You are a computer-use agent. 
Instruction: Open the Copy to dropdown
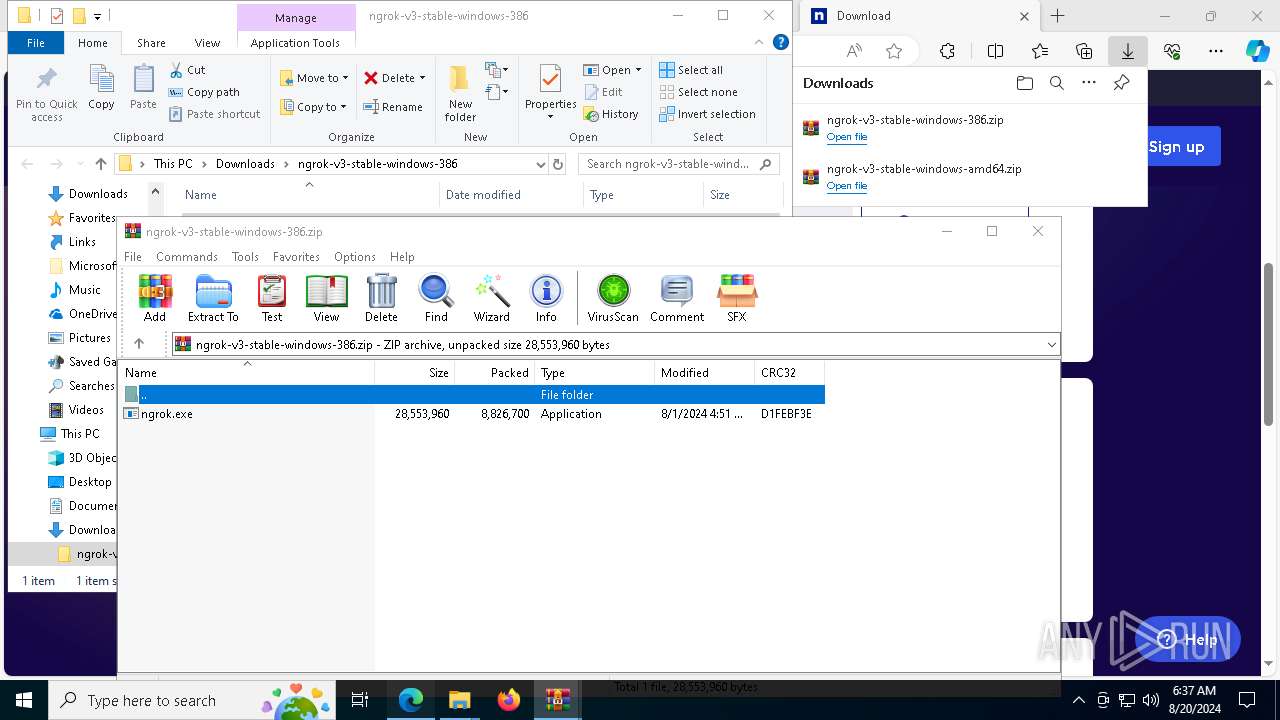(313, 107)
